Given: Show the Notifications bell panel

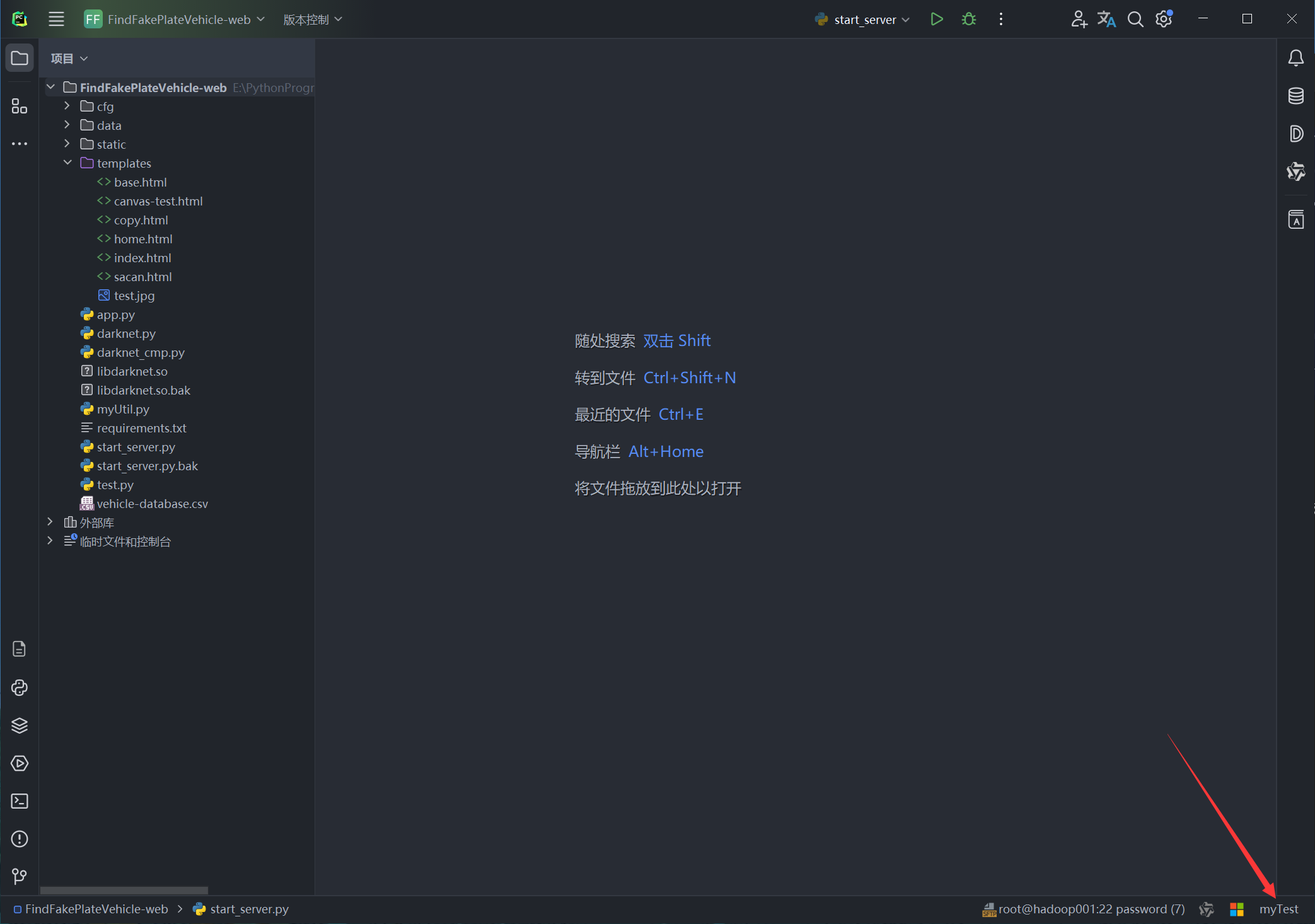Looking at the screenshot, I should [x=1296, y=58].
